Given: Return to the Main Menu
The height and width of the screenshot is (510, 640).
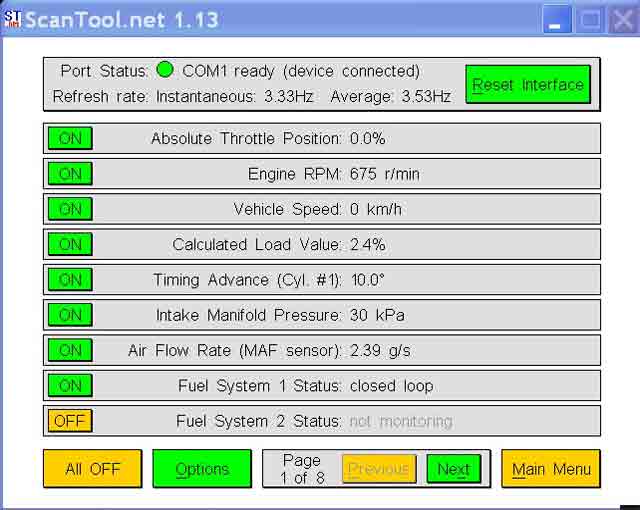Looking at the screenshot, I should point(551,469).
